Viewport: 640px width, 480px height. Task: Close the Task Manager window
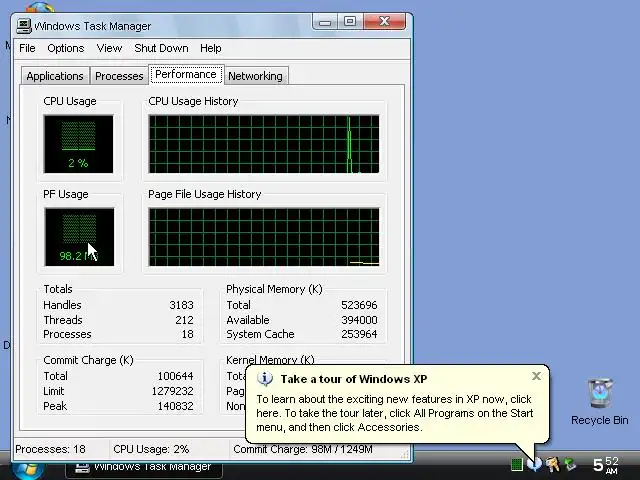pos(384,22)
